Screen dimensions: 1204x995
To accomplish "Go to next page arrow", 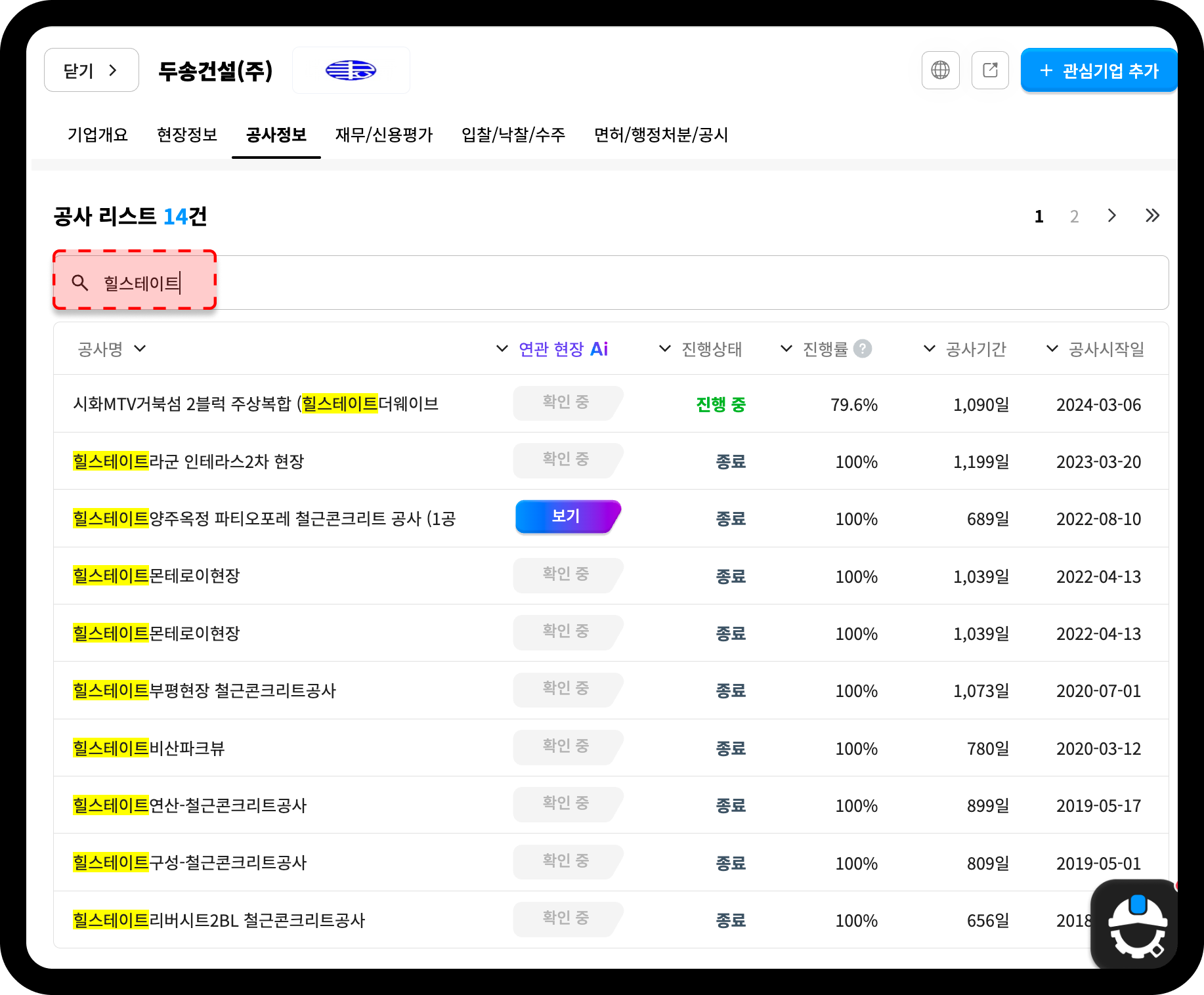I will (1111, 216).
